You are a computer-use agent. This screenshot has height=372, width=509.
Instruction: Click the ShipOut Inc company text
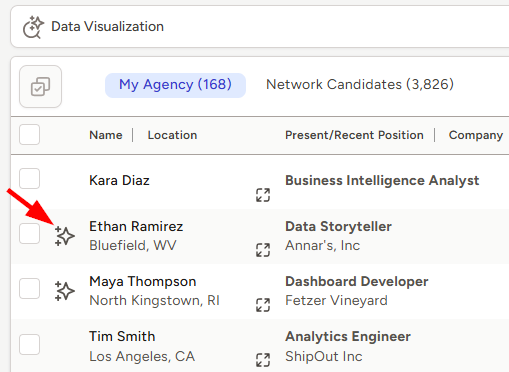tap(324, 357)
